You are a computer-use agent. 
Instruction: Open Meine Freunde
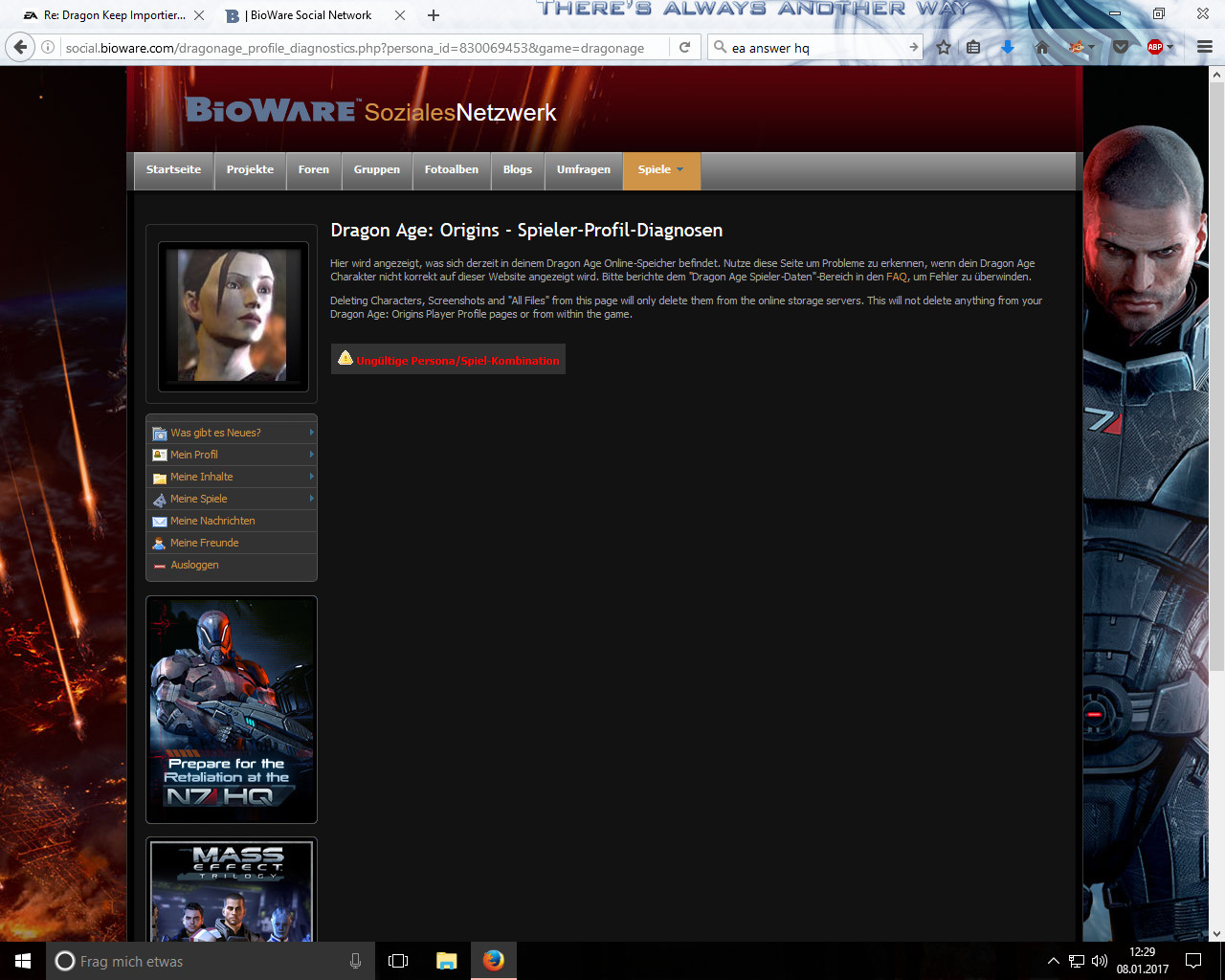click(205, 543)
